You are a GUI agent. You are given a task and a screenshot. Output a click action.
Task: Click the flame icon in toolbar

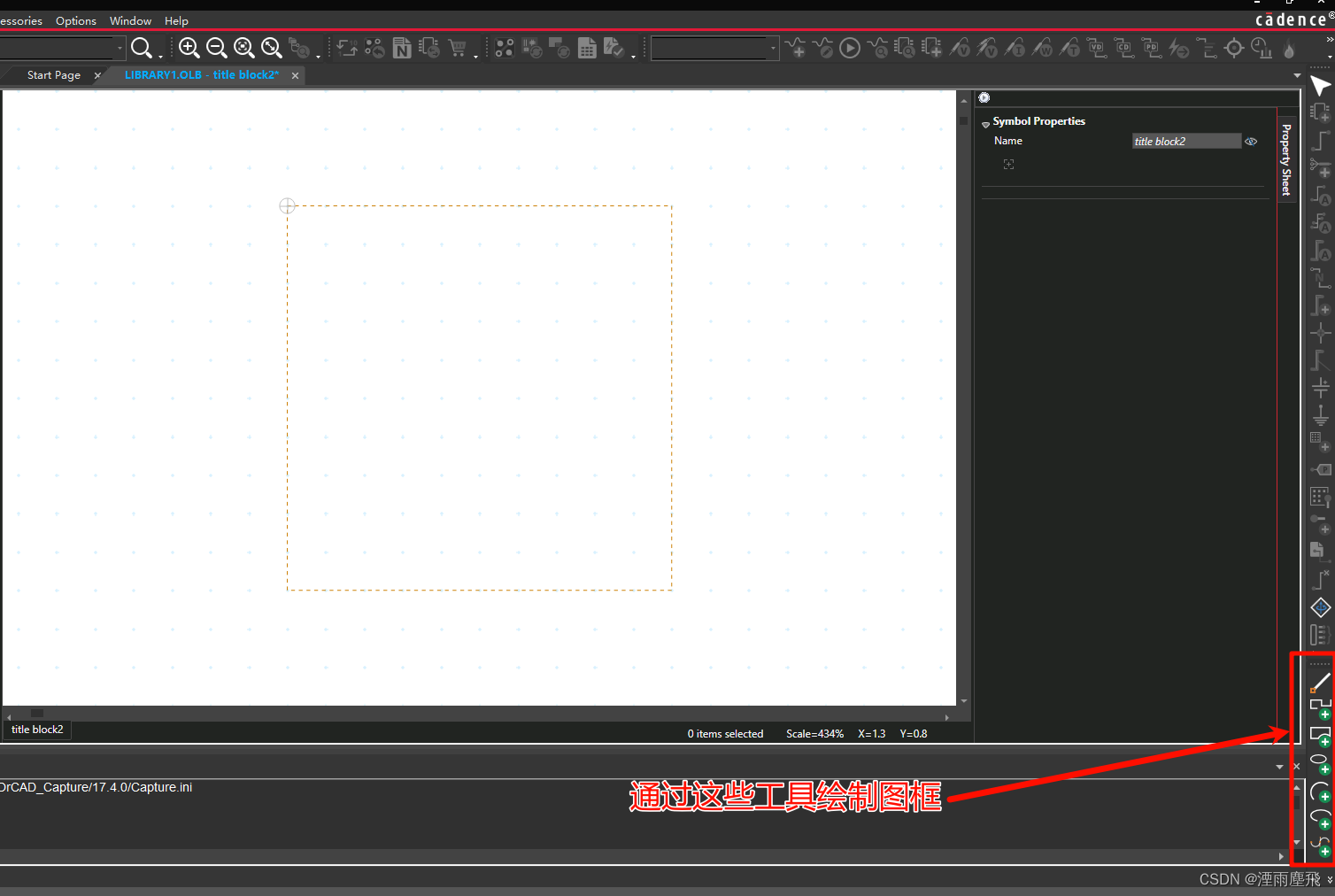click(x=1289, y=49)
